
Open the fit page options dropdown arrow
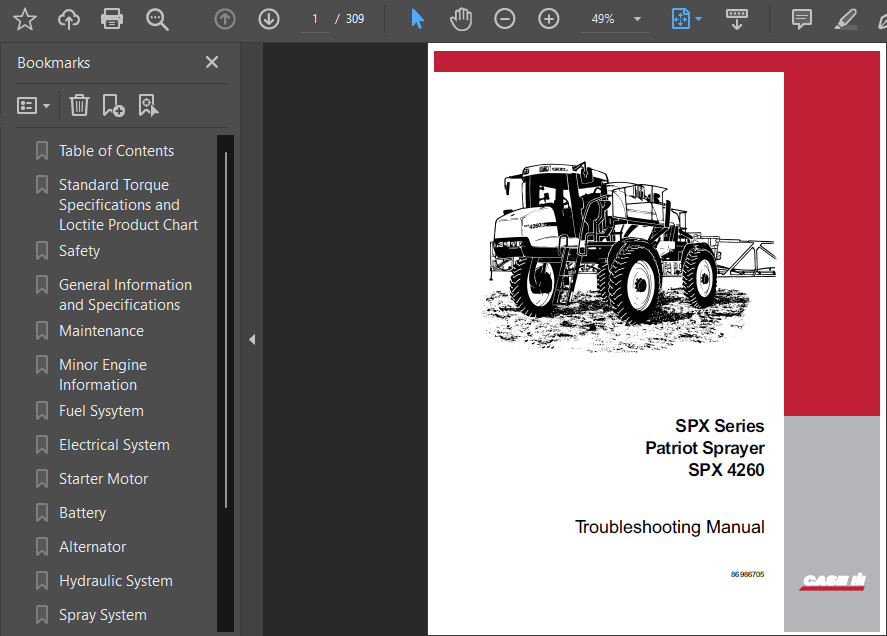point(699,19)
